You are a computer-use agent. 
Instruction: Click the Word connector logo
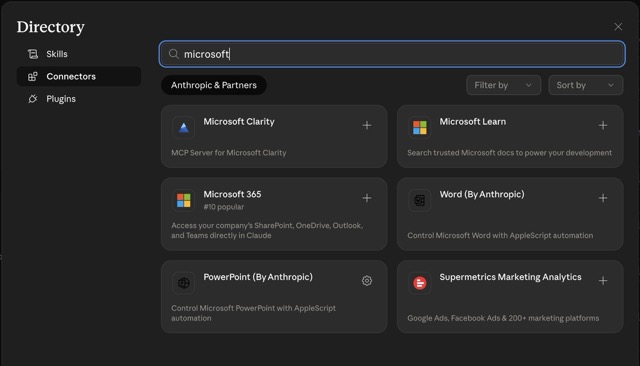420,200
